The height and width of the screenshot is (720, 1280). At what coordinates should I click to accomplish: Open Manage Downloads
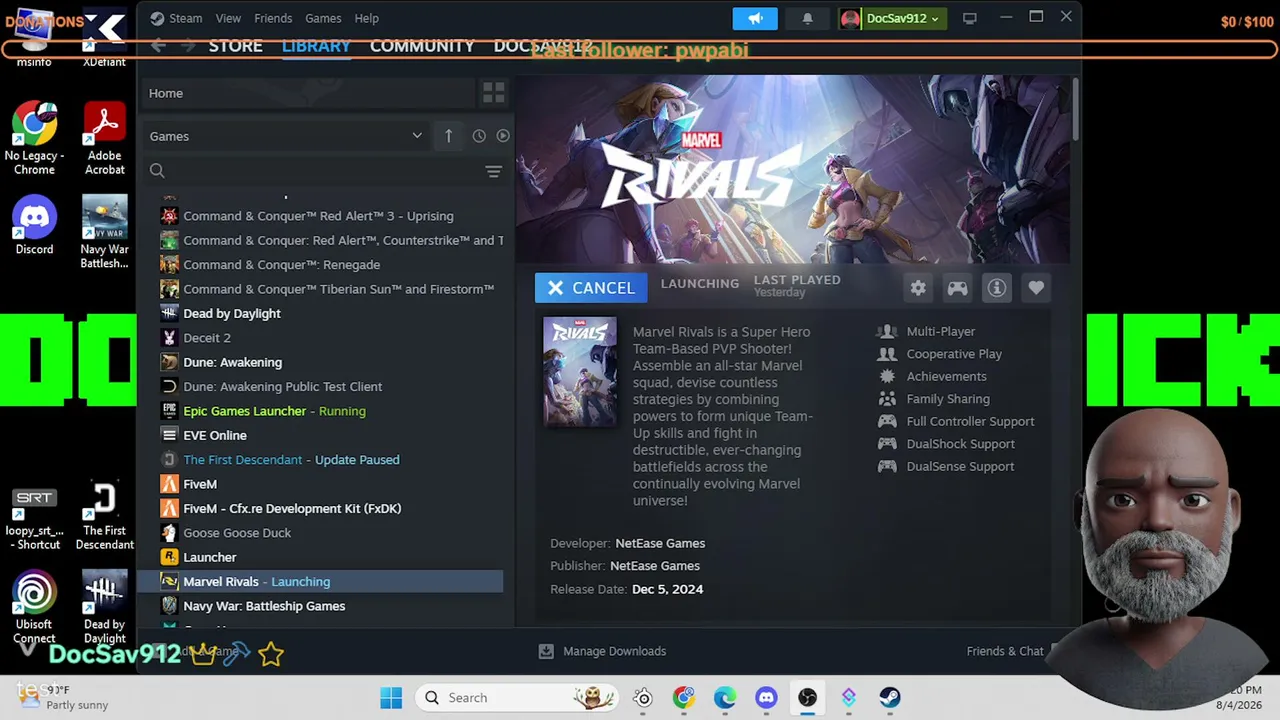point(602,651)
